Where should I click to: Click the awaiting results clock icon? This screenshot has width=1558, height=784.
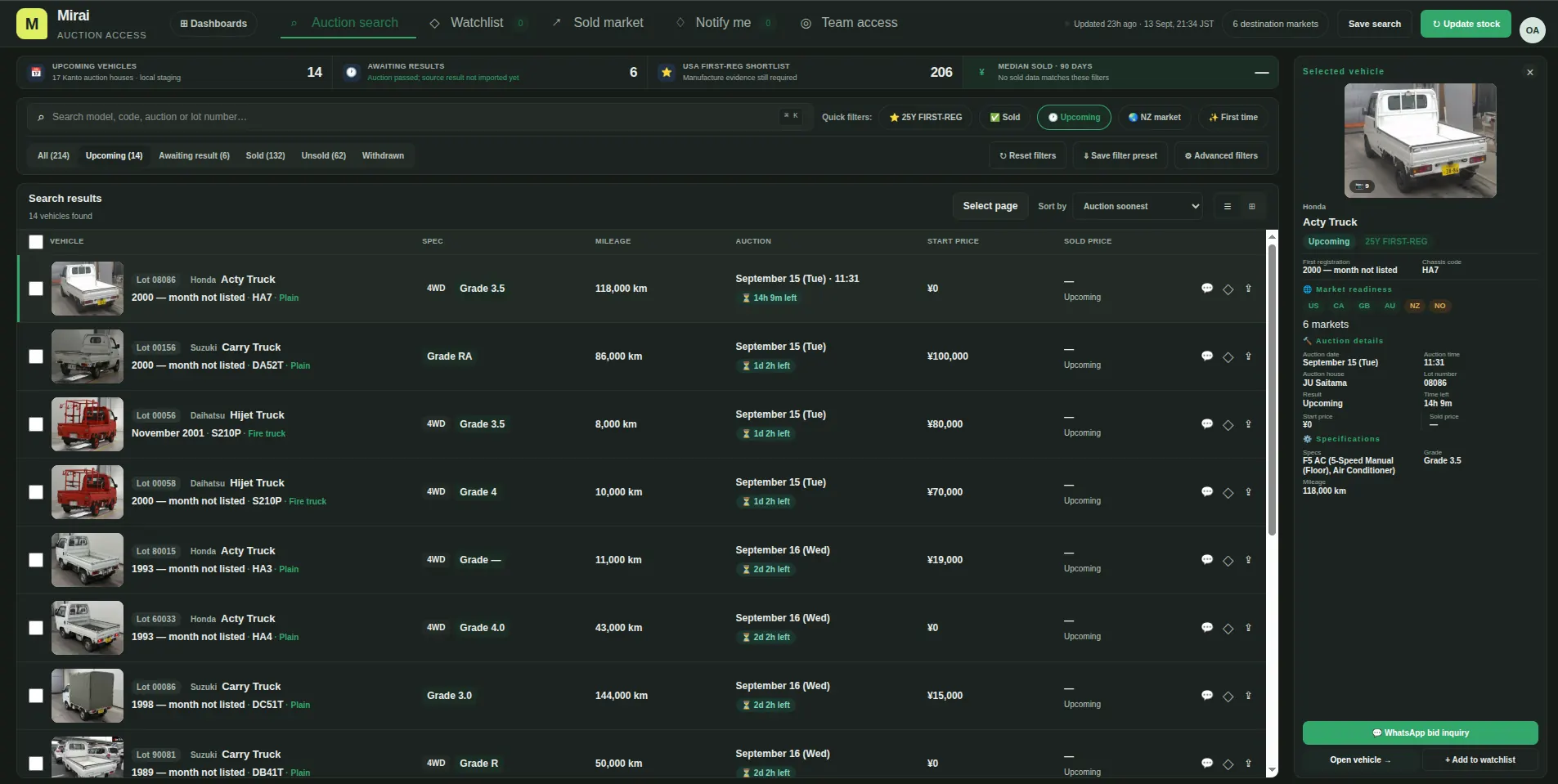pos(351,72)
